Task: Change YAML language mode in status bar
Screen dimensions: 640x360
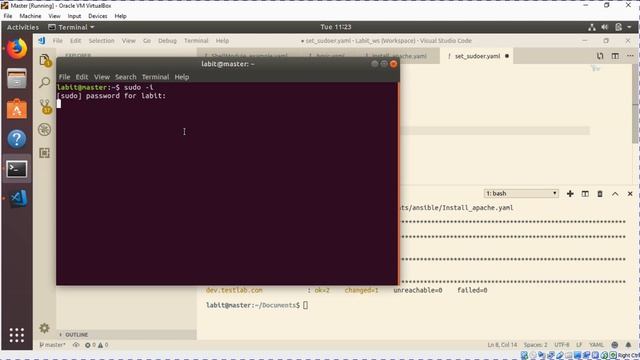Action: (x=596, y=345)
